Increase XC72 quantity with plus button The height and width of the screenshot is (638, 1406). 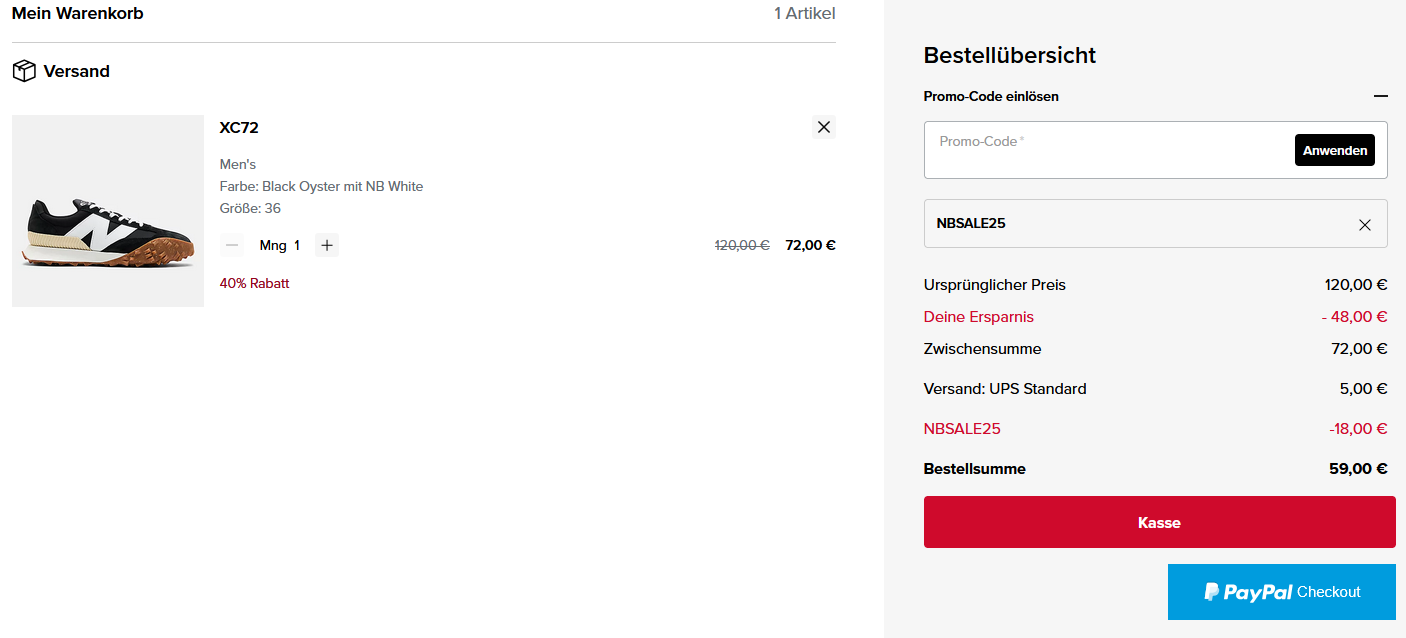(x=327, y=245)
